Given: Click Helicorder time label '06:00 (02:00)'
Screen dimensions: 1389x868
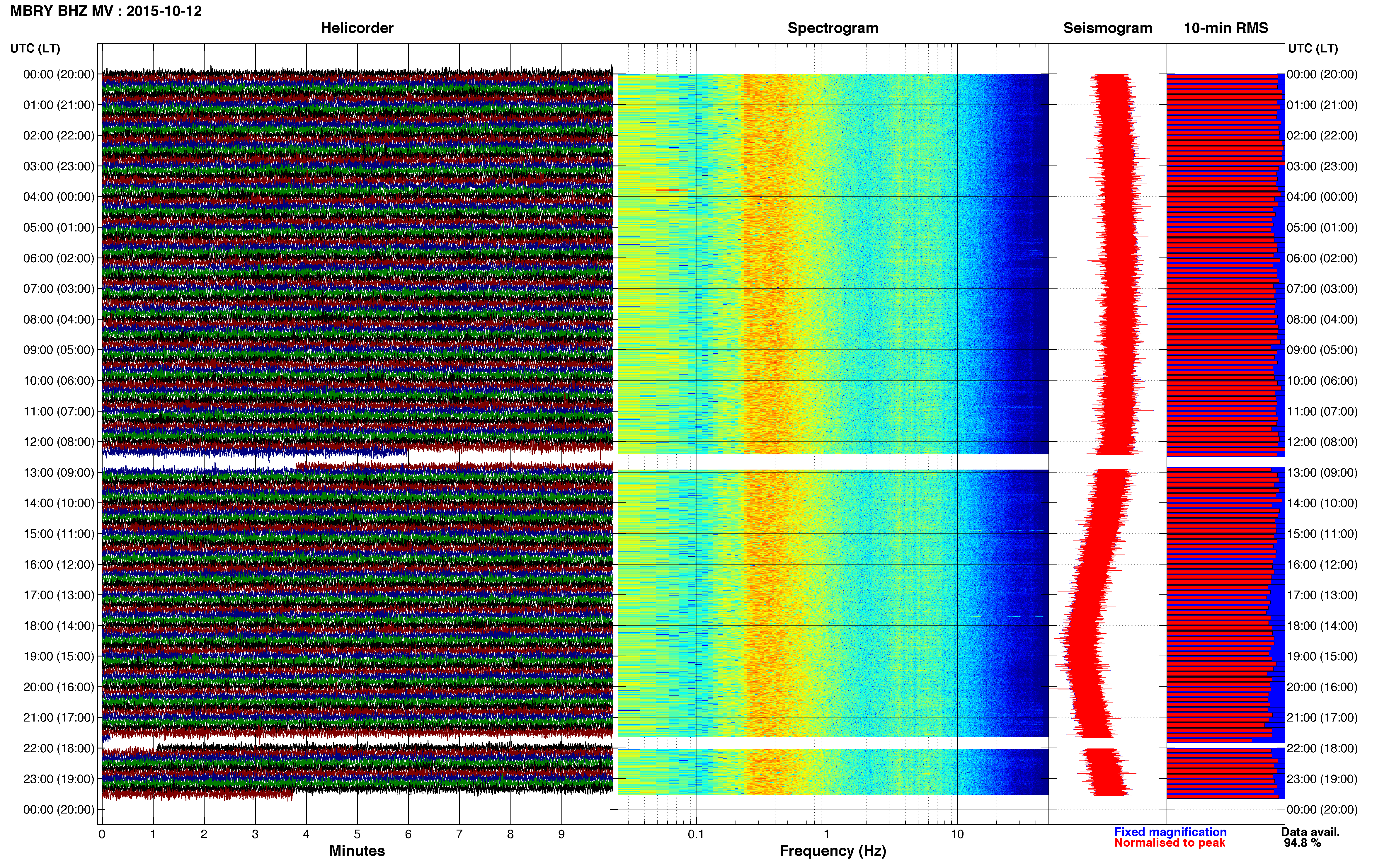Looking at the screenshot, I should (59, 258).
